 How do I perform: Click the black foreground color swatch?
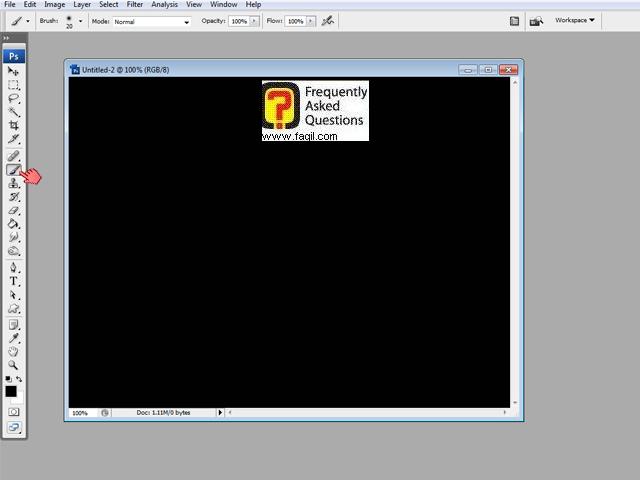(x=11, y=391)
